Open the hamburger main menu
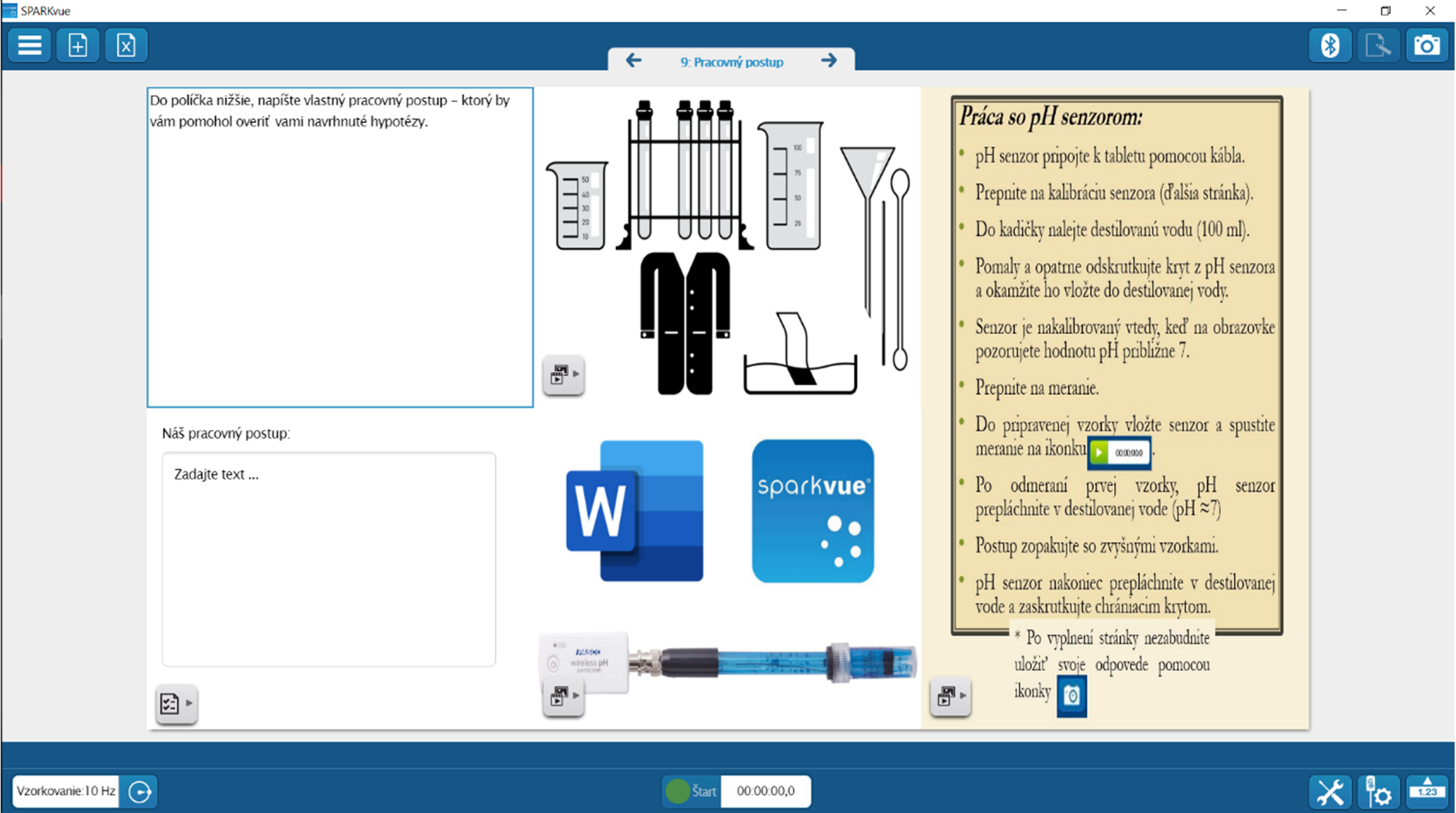 29,45
